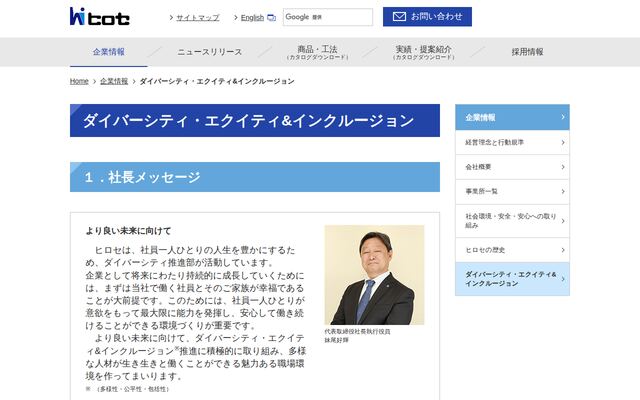Click the section title 1．社長メッセージ
Image resolution: width=640 pixels, height=400 pixels.
point(142,177)
